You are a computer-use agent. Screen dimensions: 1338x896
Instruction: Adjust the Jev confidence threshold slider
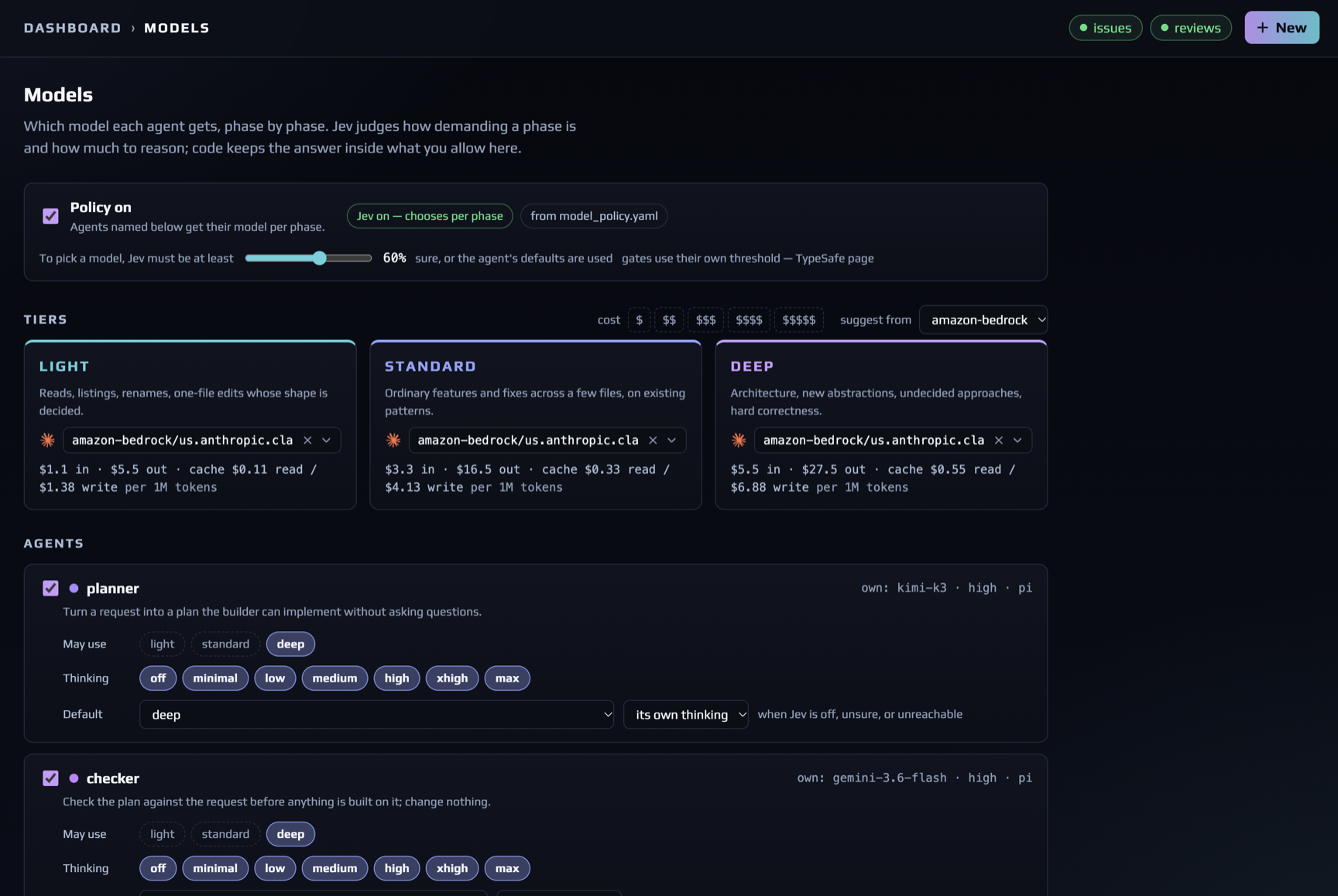(308, 259)
